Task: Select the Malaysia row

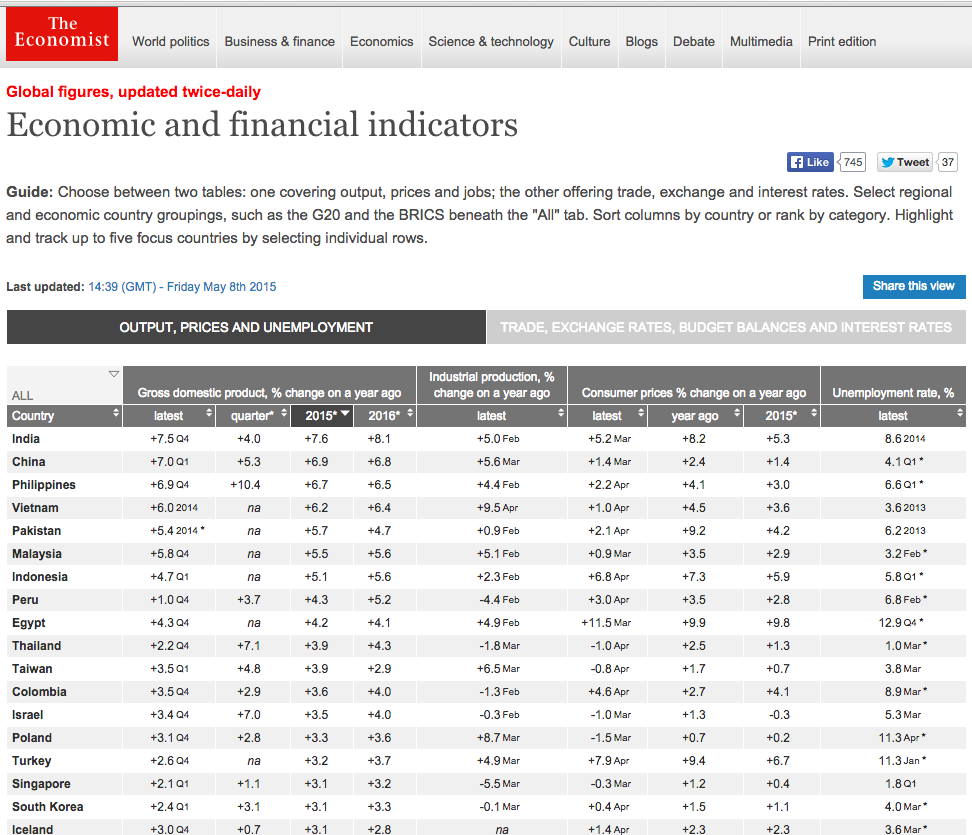Action: (x=486, y=554)
